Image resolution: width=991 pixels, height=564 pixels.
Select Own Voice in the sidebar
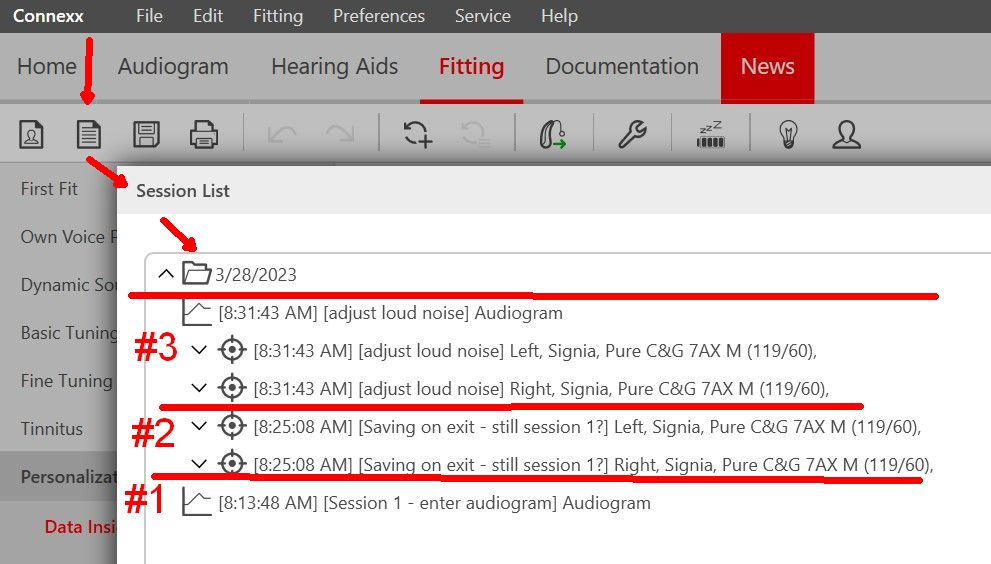(x=68, y=236)
